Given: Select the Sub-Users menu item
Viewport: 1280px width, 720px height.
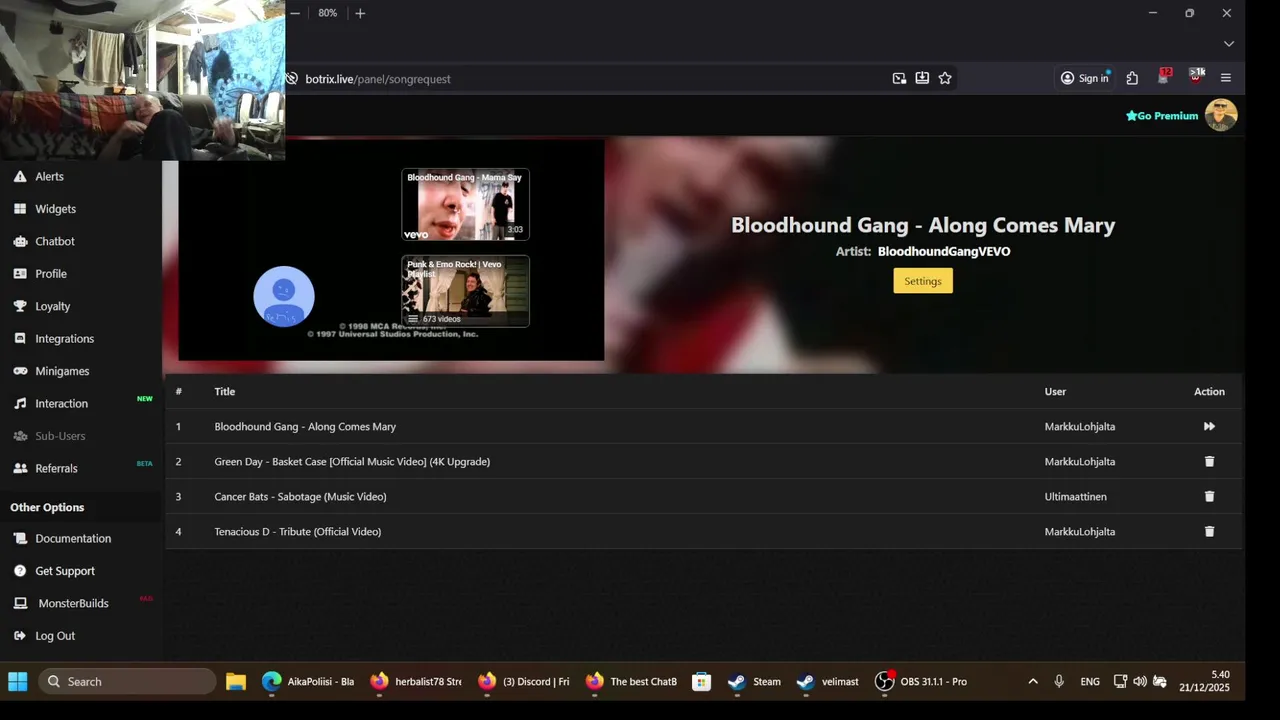Looking at the screenshot, I should 60,436.
